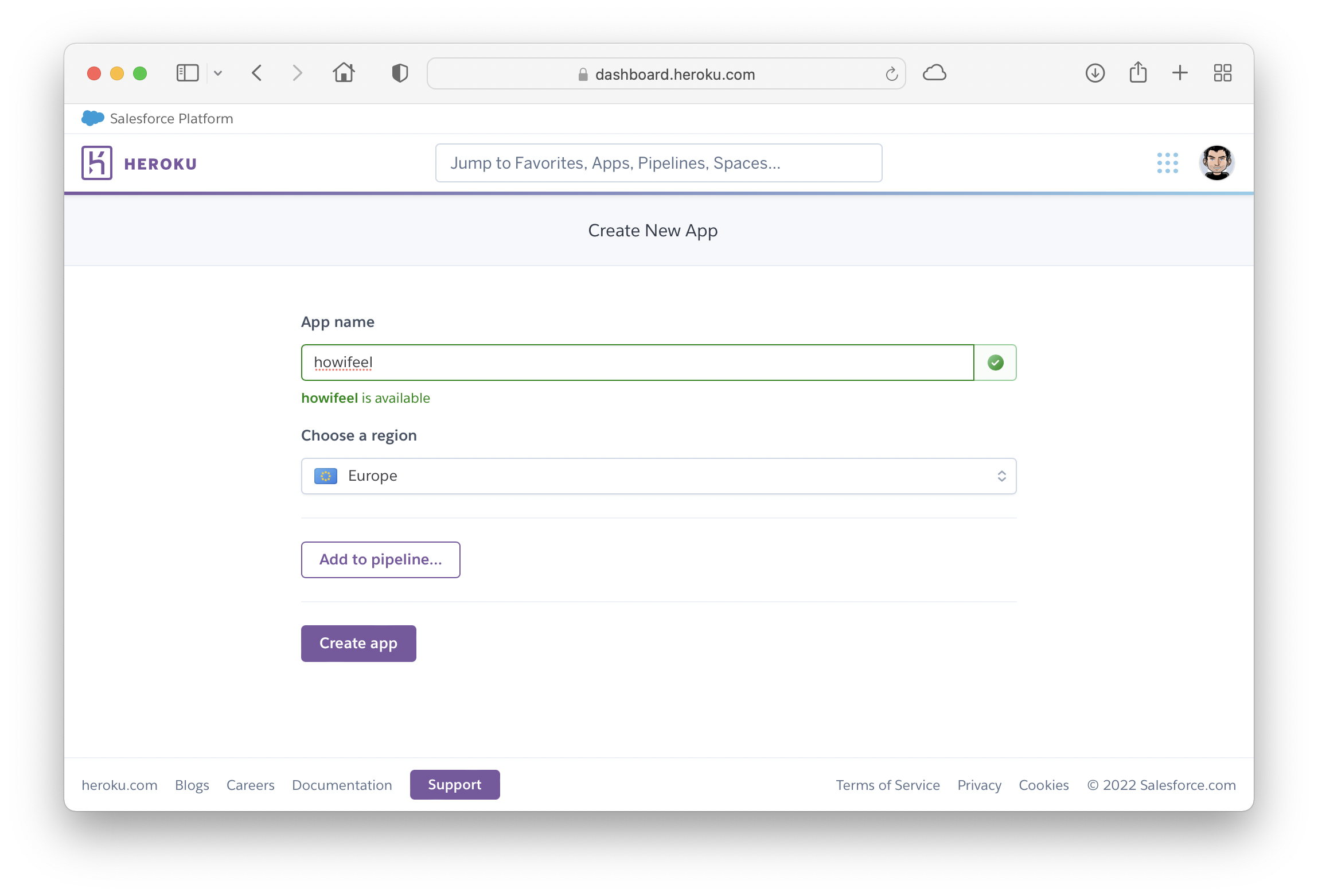
Task: Open the user avatar account menu
Action: [x=1216, y=163]
